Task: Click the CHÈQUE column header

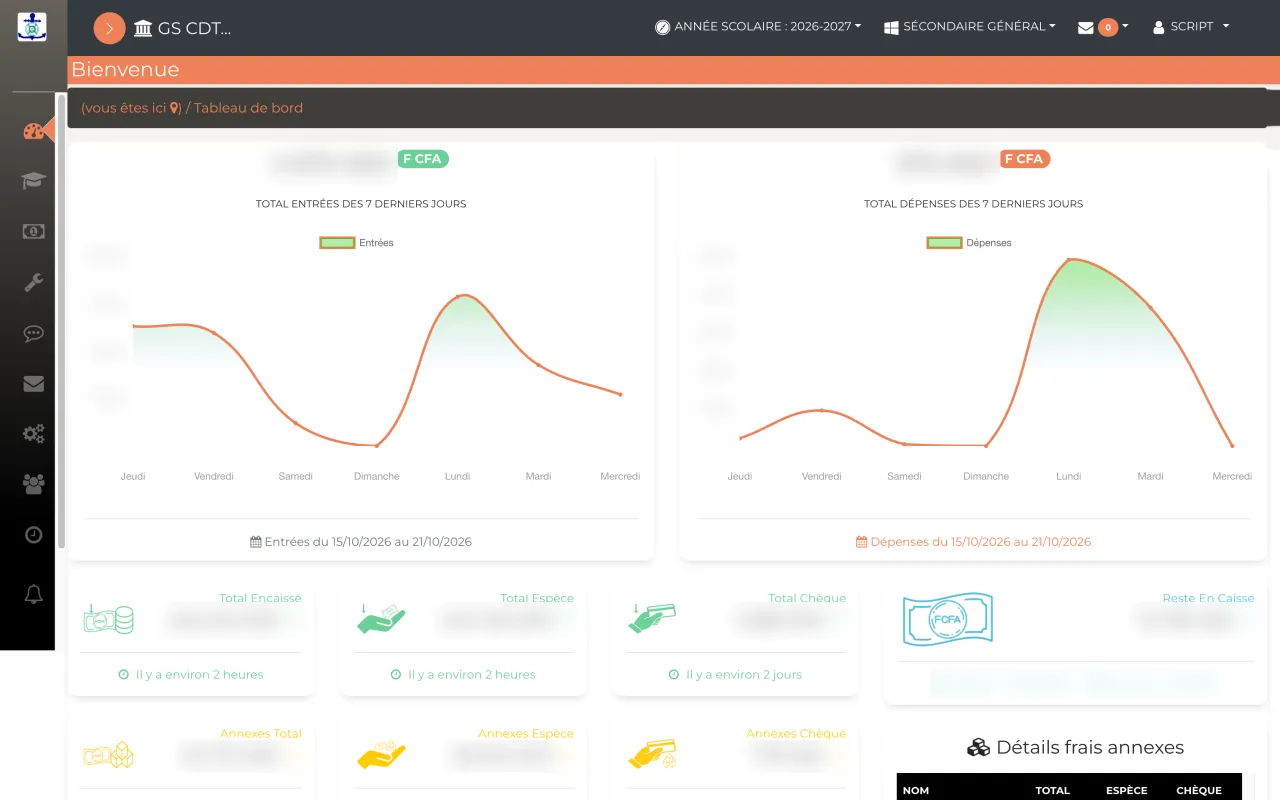Action: [x=1199, y=790]
